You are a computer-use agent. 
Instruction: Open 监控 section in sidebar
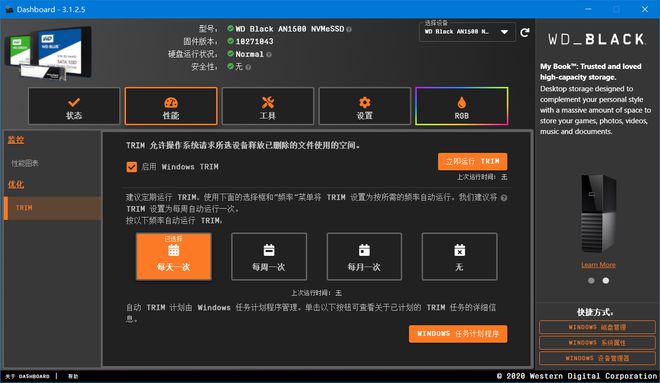pos(16,140)
